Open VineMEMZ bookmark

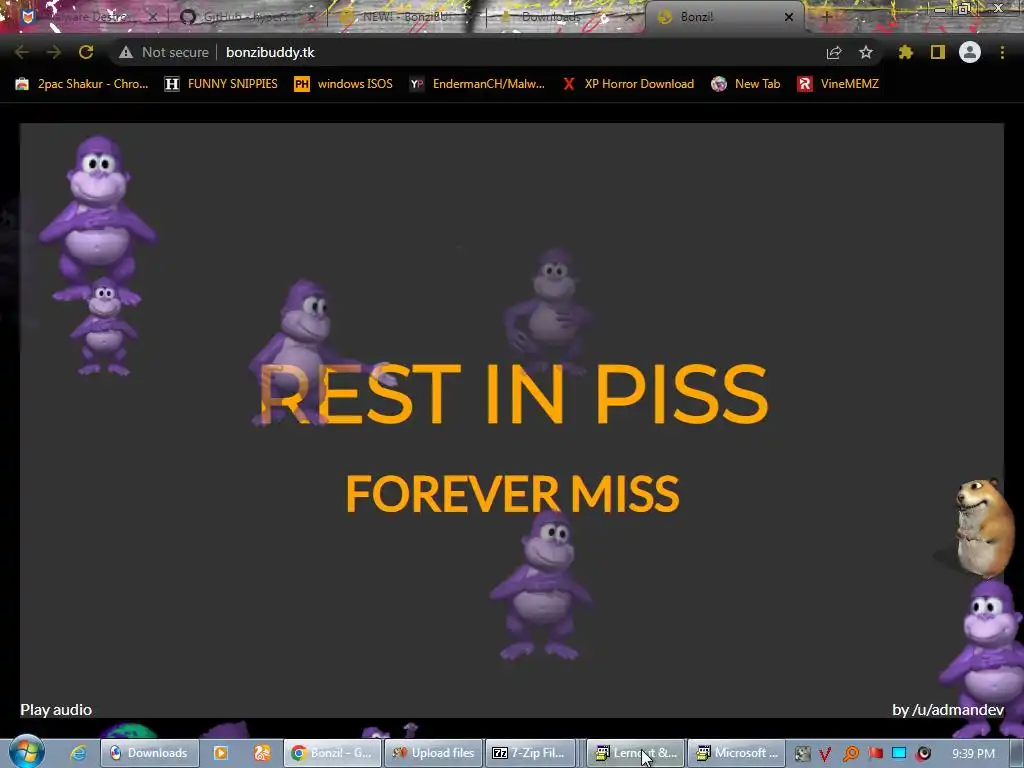coord(839,84)
